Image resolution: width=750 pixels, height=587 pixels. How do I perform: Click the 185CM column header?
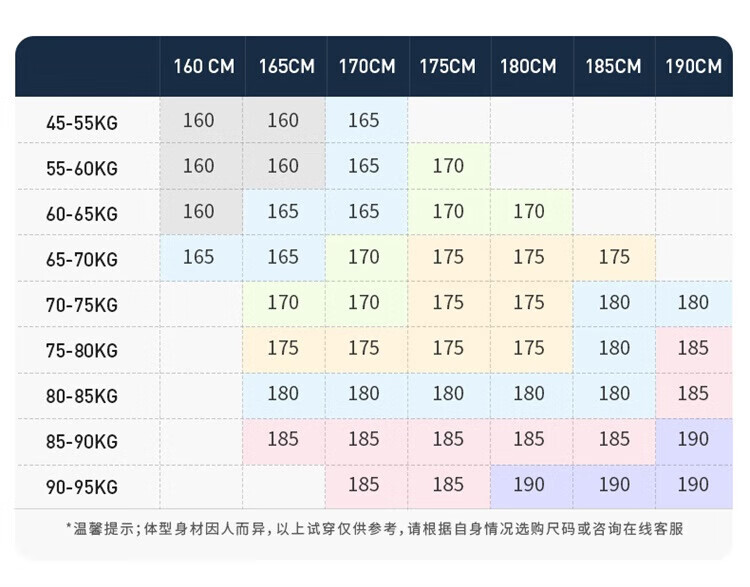613,66
